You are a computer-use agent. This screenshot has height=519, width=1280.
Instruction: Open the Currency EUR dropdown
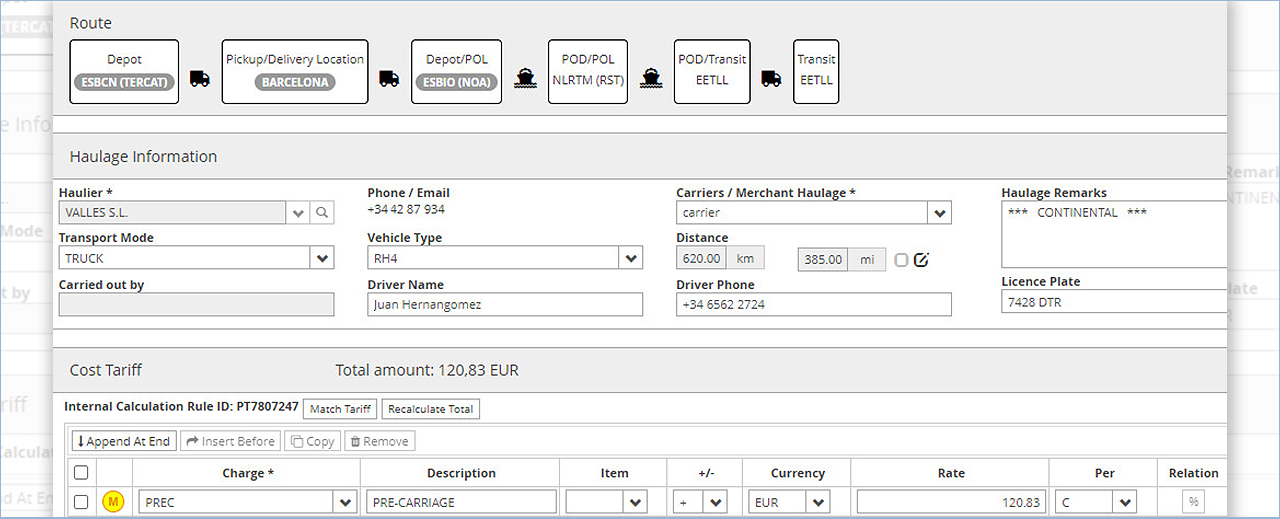click(x=819, y=502)
